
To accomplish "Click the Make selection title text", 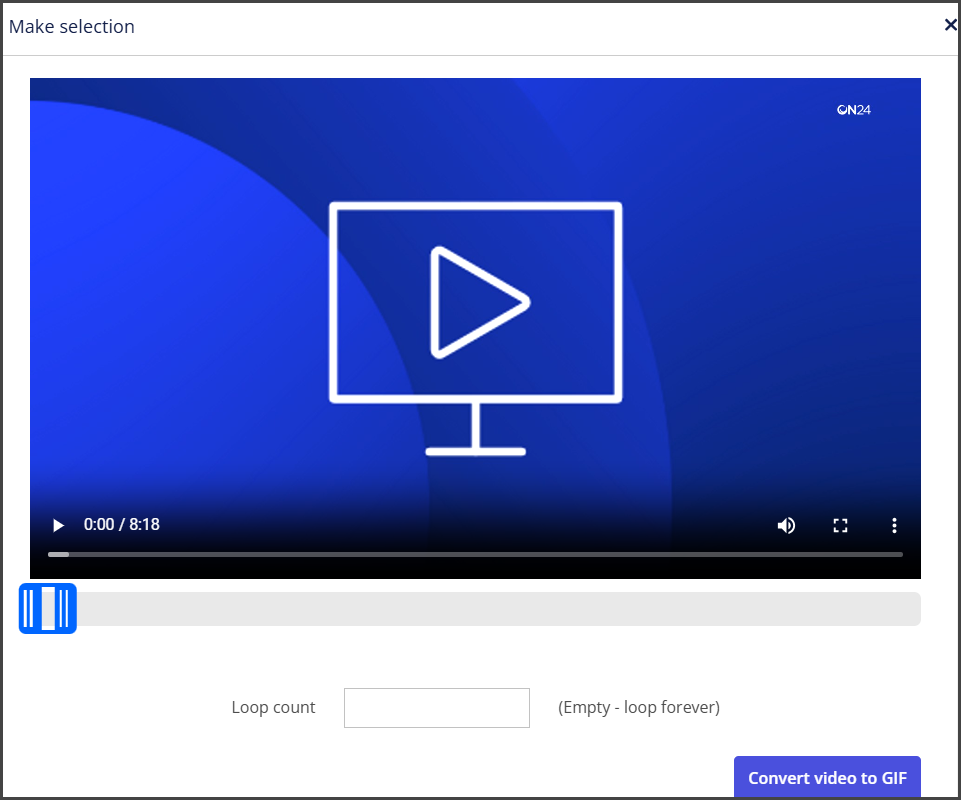I will coord(72,27).
